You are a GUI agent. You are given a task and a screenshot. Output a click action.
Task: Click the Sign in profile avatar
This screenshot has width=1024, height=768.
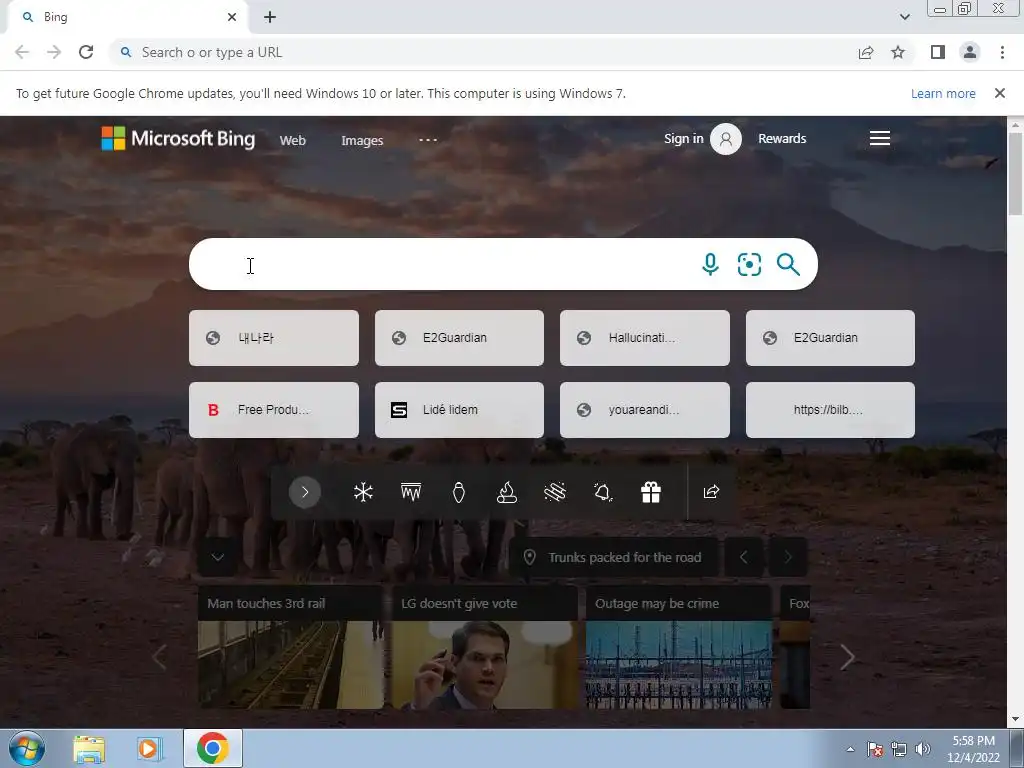click(726, 138)
